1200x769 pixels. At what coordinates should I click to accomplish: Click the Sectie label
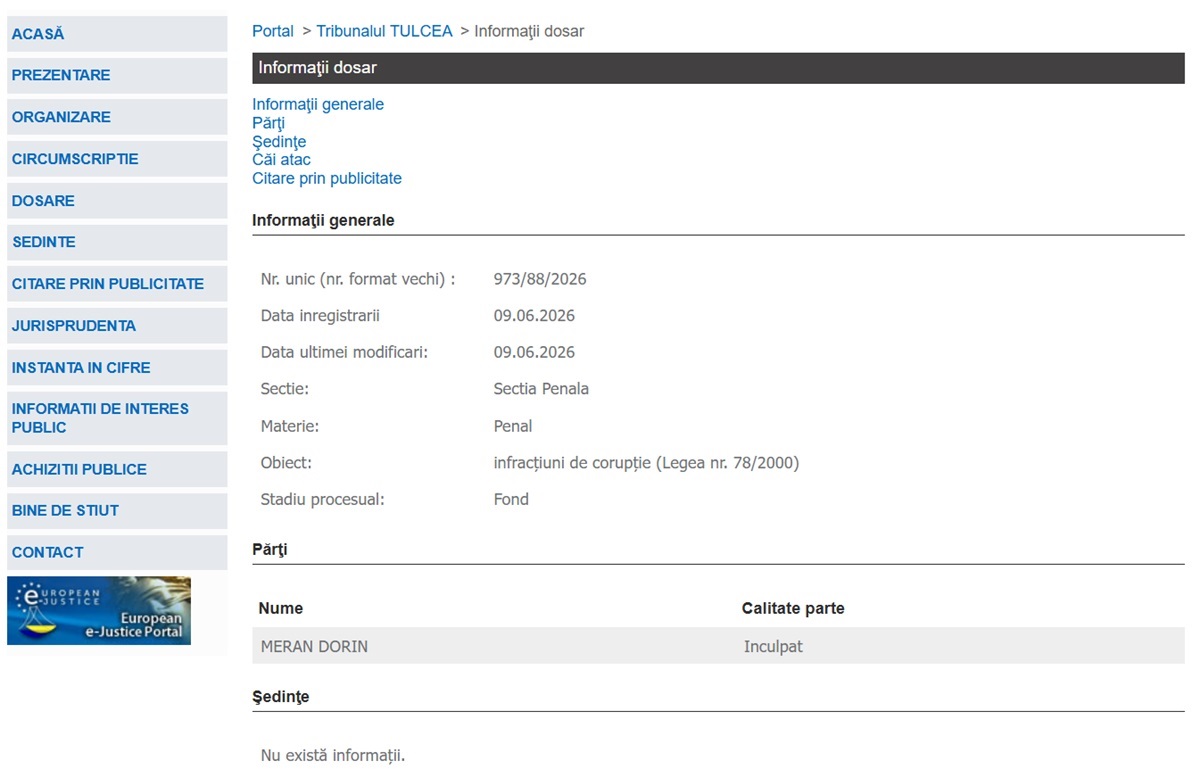click(285, 389)
